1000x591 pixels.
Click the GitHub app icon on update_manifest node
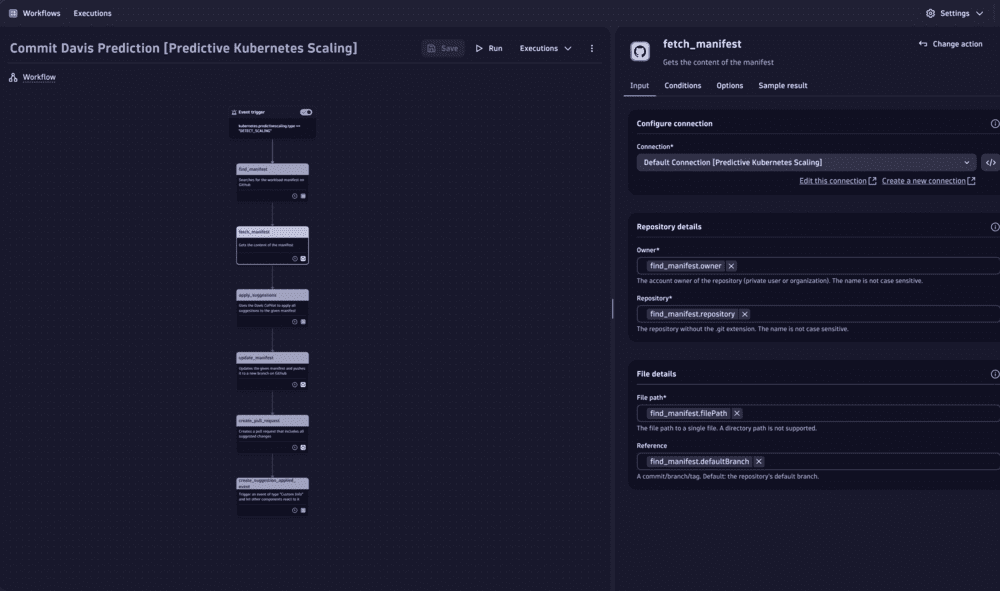(x=303, y=384)
